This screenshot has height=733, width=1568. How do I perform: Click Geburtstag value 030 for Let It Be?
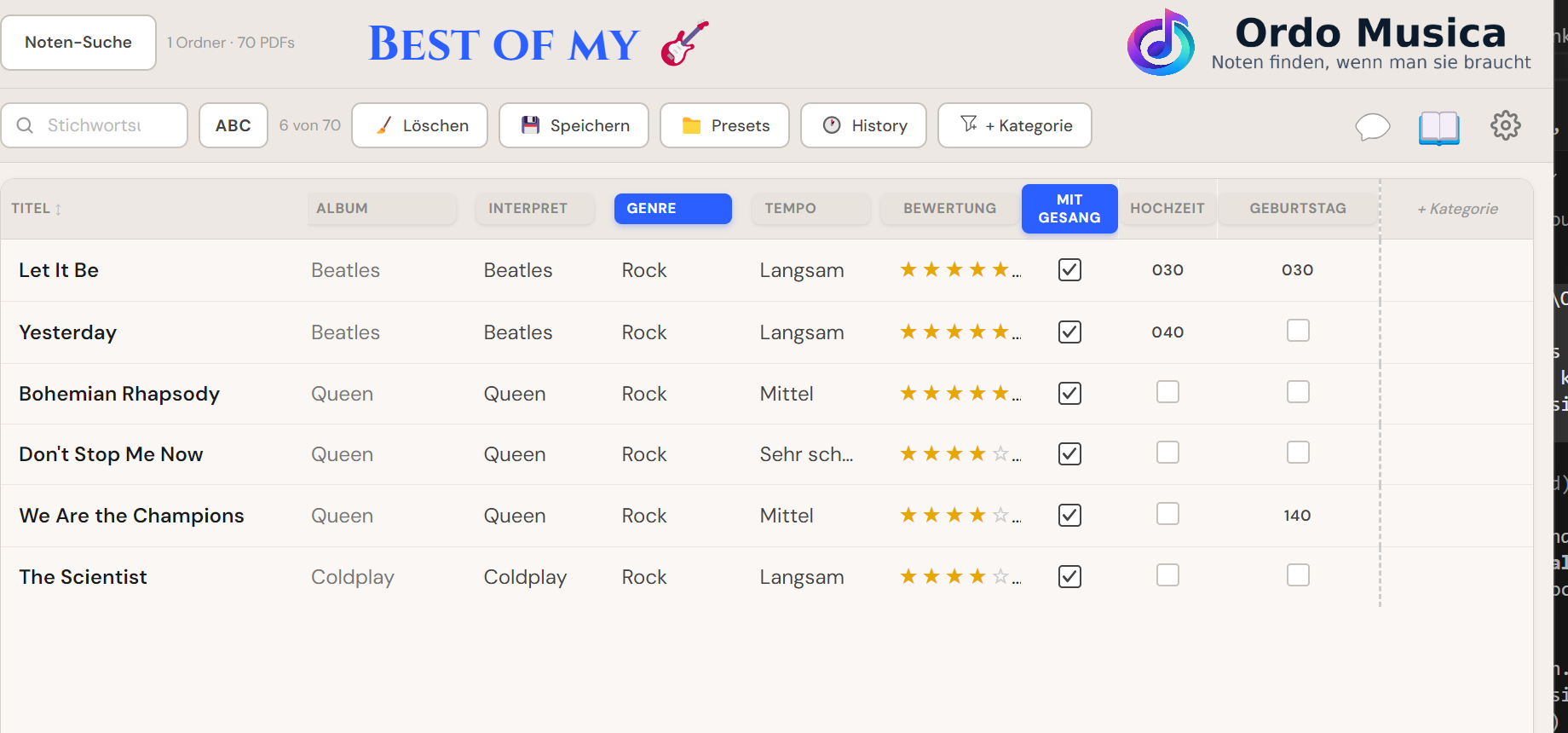pyautogui.click(x=1298, y=270)
